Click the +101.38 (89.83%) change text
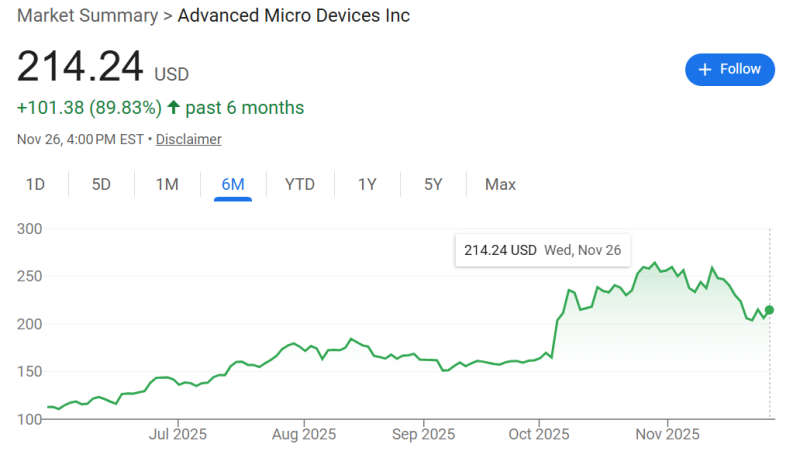Screen dimensions: 800x451 (89, 107)
